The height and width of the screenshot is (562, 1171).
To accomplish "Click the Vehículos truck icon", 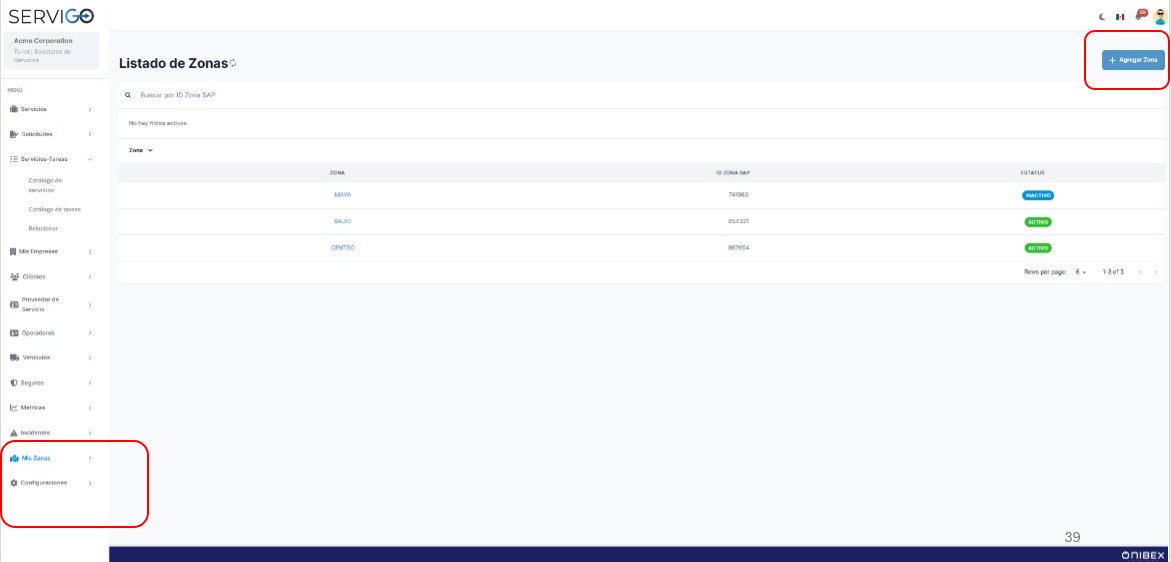I will 13,358.
